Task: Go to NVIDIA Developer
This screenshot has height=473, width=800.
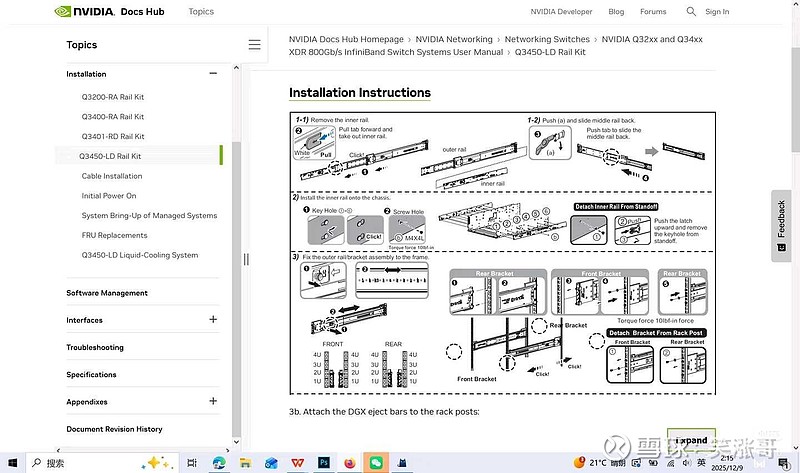Action: coord(561,11)
